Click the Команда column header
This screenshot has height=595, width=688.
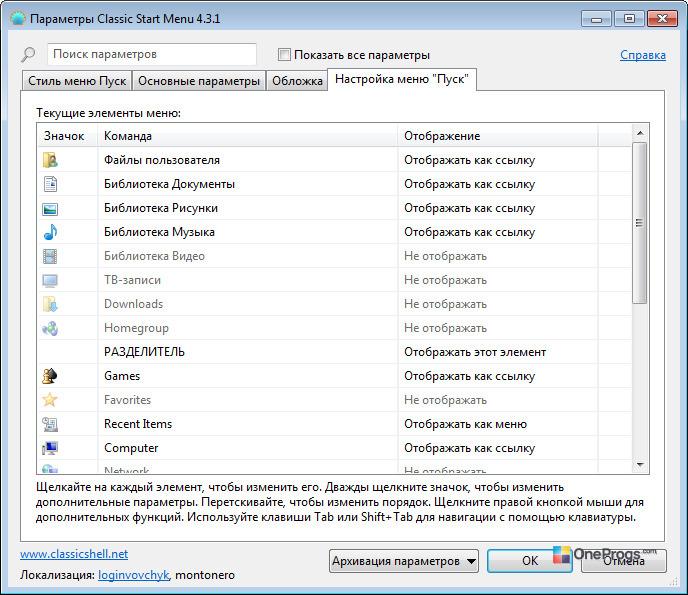248,136
